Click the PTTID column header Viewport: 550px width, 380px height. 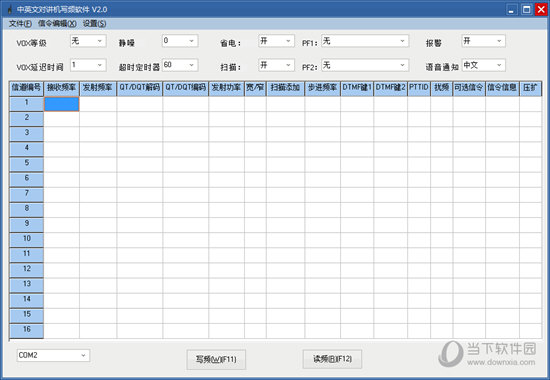click(419, 88)
